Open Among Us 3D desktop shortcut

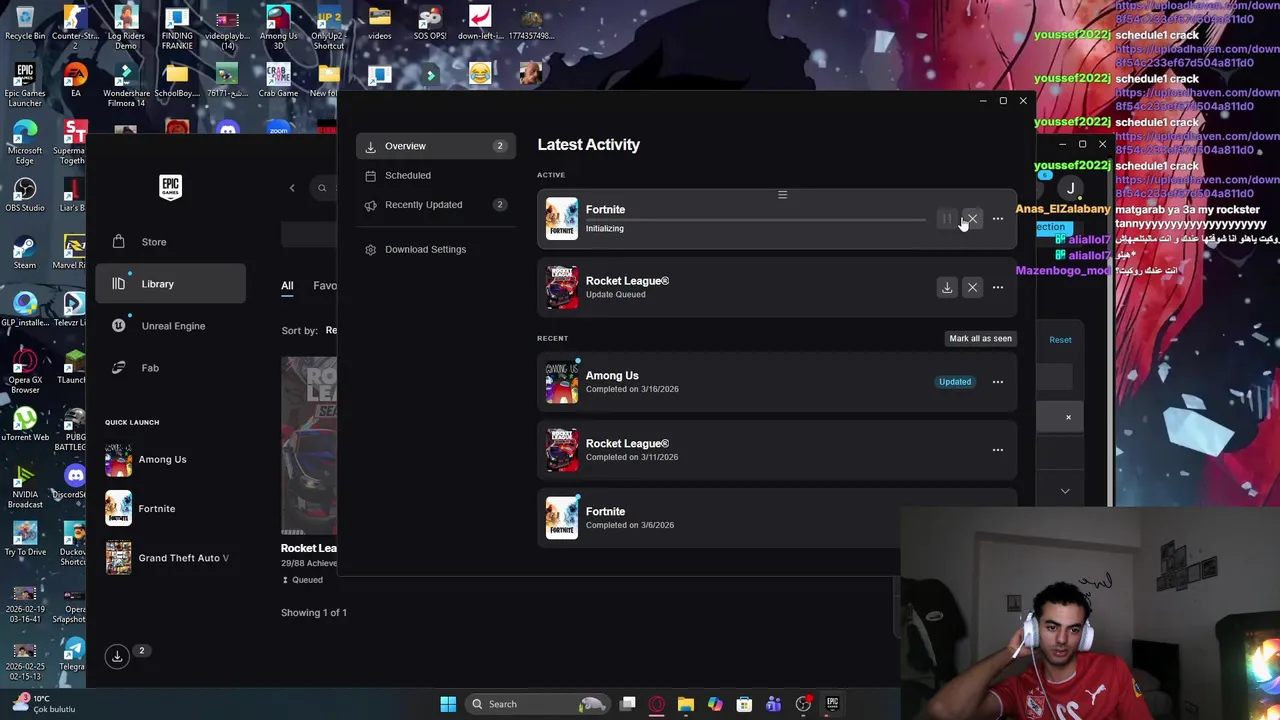pos(278,27)
